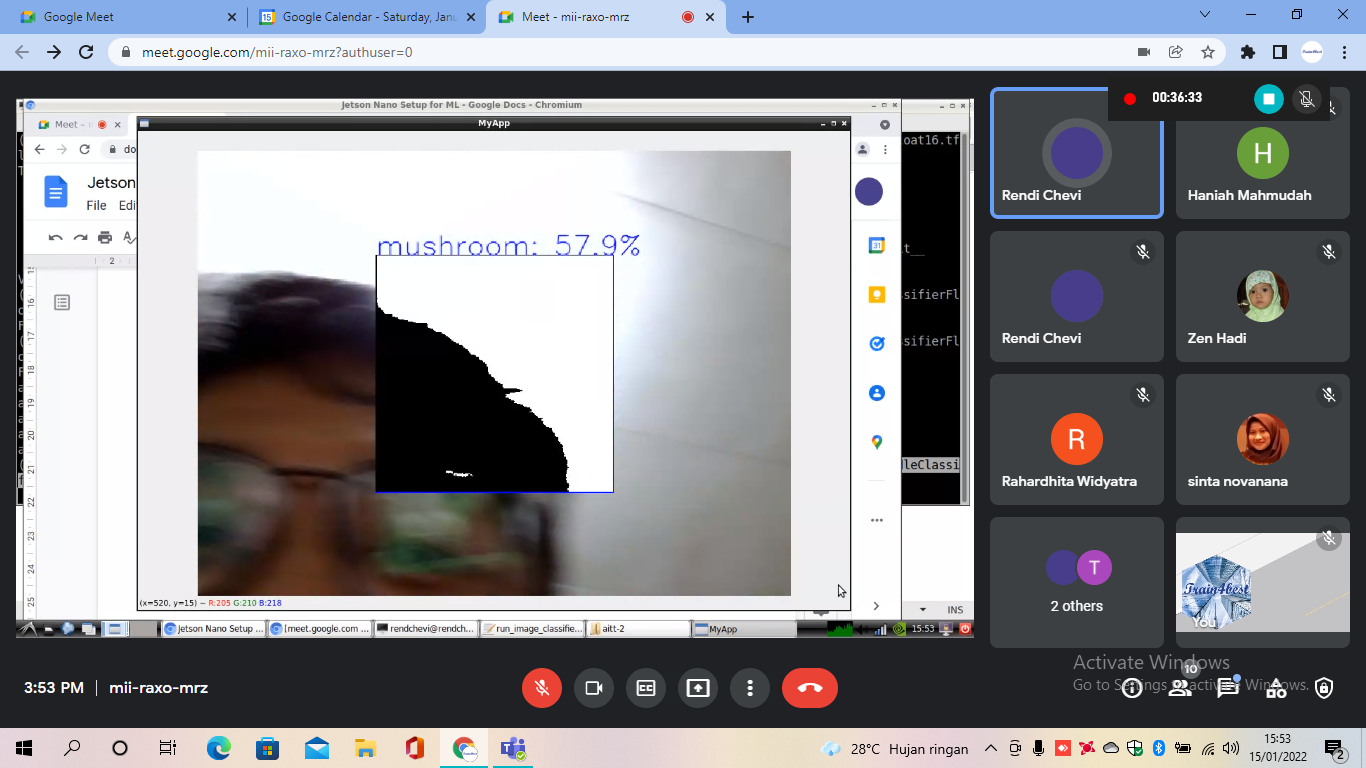Open Windows taskbar search
The width and height of the screenshot is (1366, 768).
pos(72,748)
